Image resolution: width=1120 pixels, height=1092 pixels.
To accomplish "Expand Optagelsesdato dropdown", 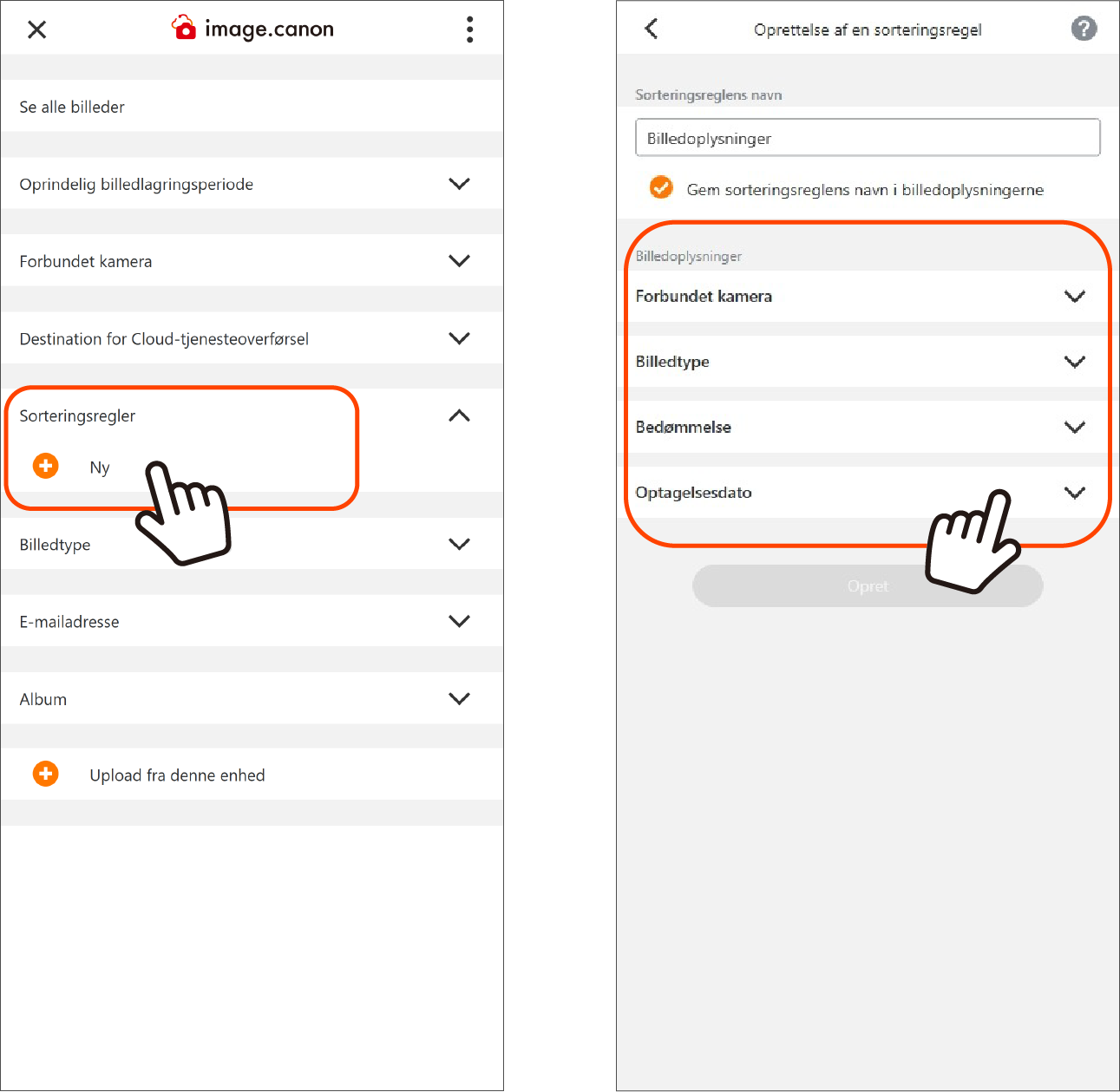I will pos(868,492).
